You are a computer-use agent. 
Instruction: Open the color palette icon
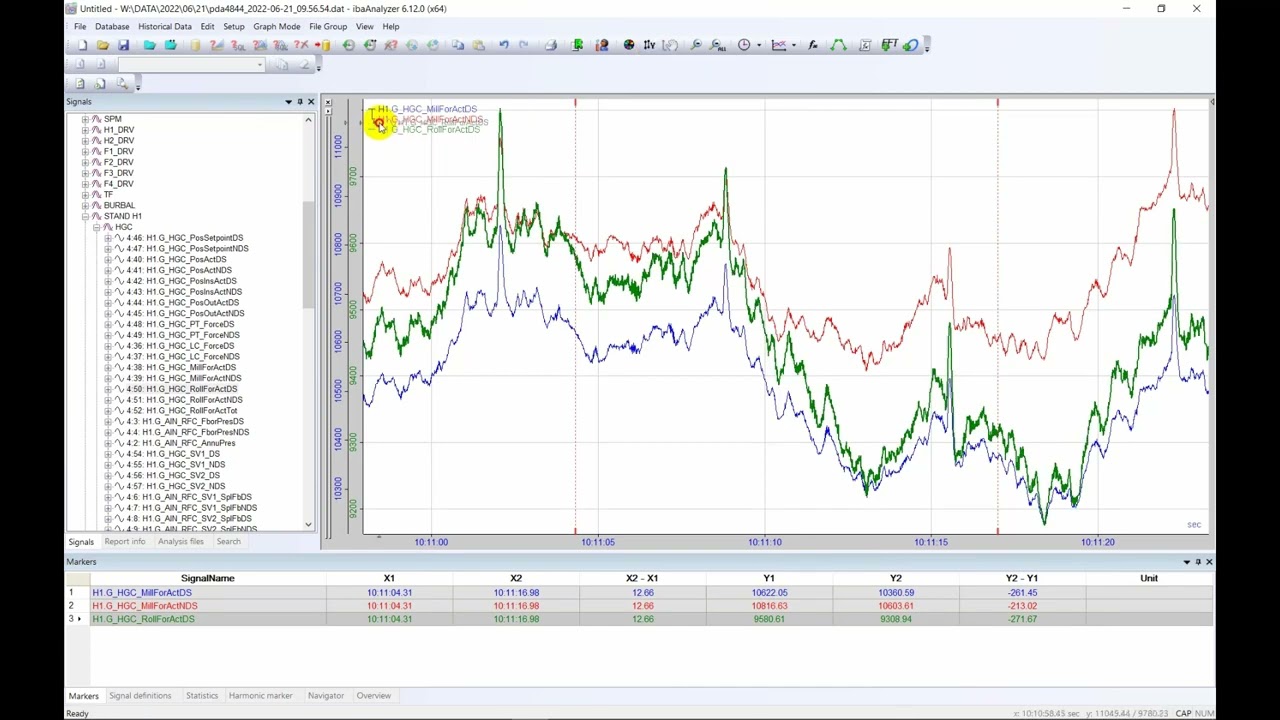click(628, 45)
